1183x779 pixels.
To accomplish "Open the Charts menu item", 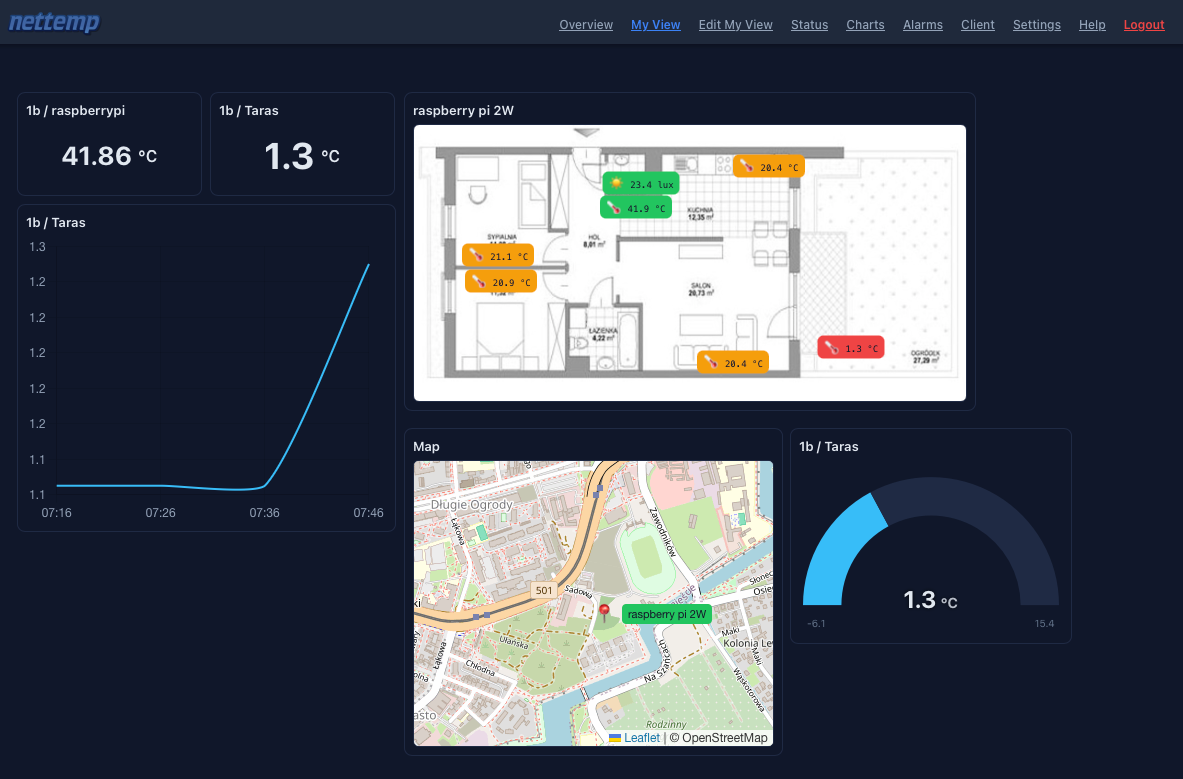I will [x=865, y=25].
